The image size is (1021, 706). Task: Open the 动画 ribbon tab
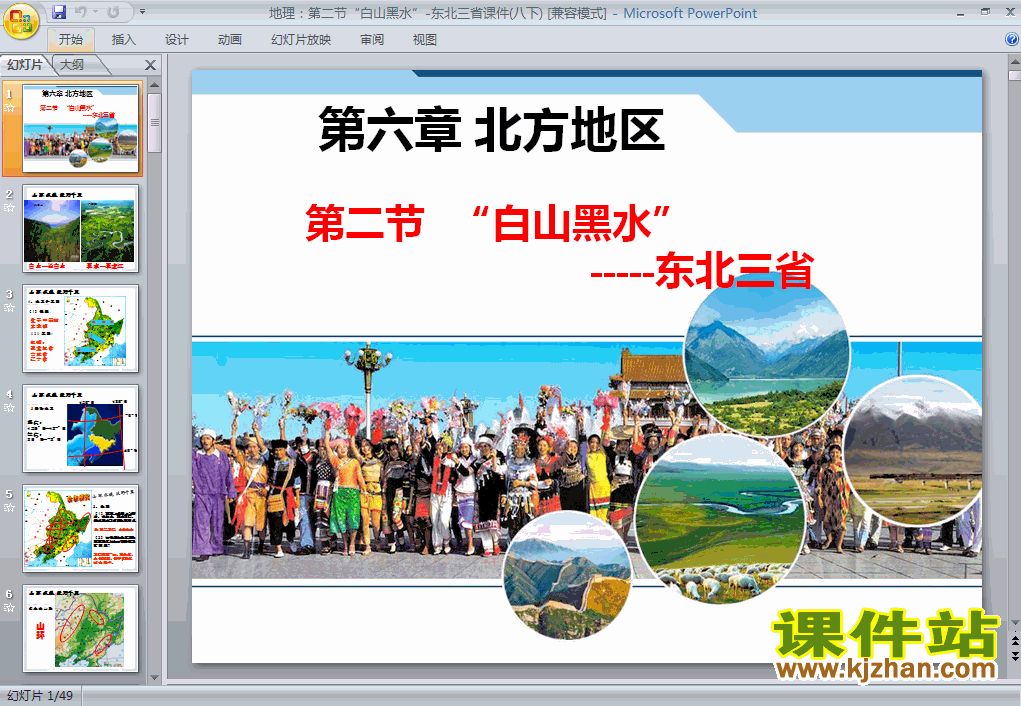pos(229,40)
